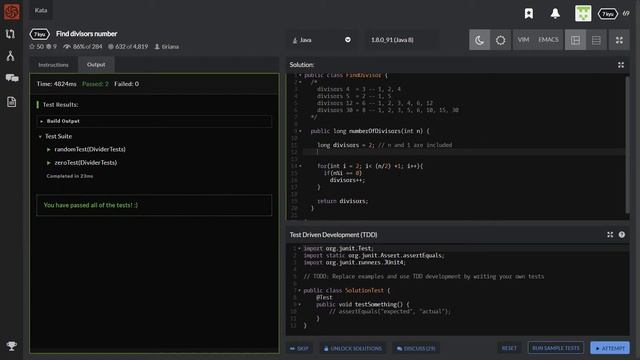The width and height of the screenshot is (640, 360).
Task: Collapse the Test Suite tree
Action: [x=40, y=136]
